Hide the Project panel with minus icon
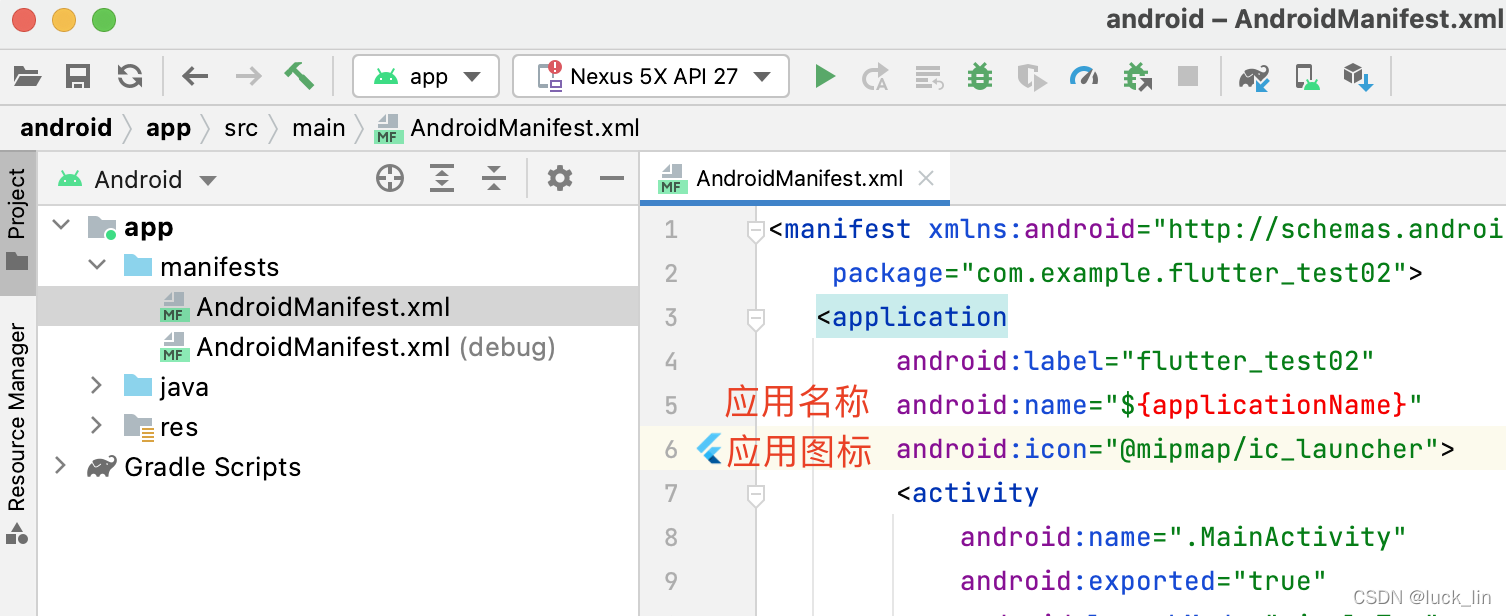Viewport: 1506px width, 616px height. tap(612, 179)
